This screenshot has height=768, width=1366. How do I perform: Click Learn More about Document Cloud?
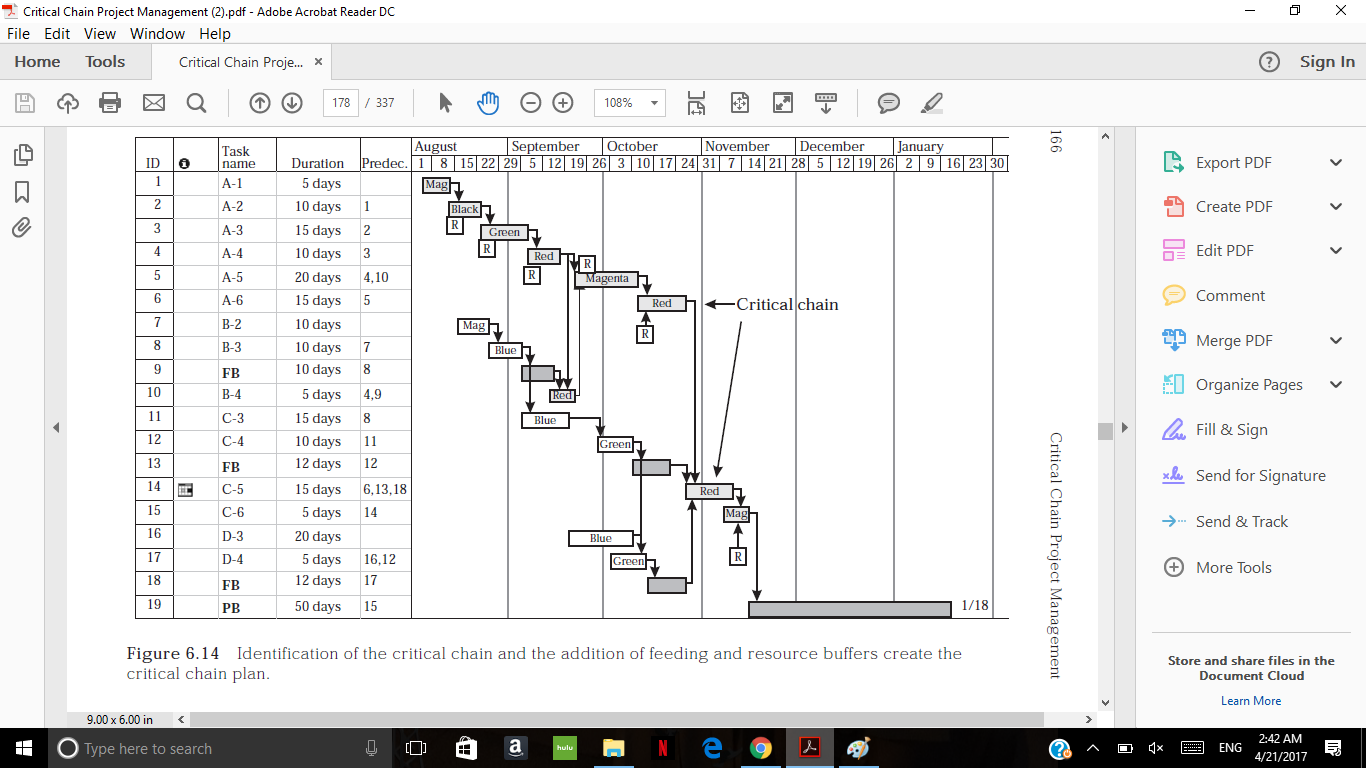[x=1250, y=701]
